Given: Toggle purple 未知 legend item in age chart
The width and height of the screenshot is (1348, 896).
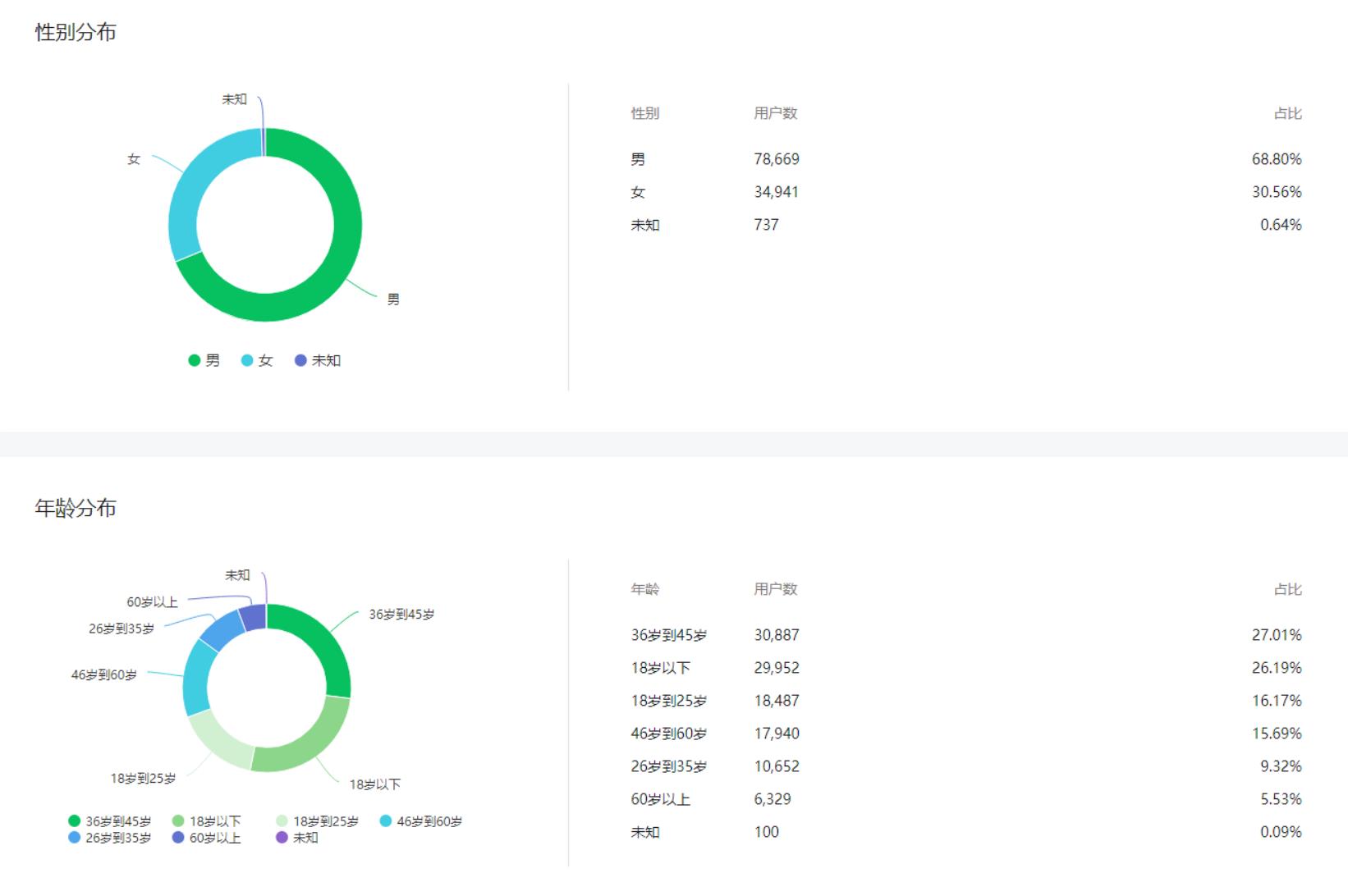Looking at the screenshot, I should [x=297, y=838].
